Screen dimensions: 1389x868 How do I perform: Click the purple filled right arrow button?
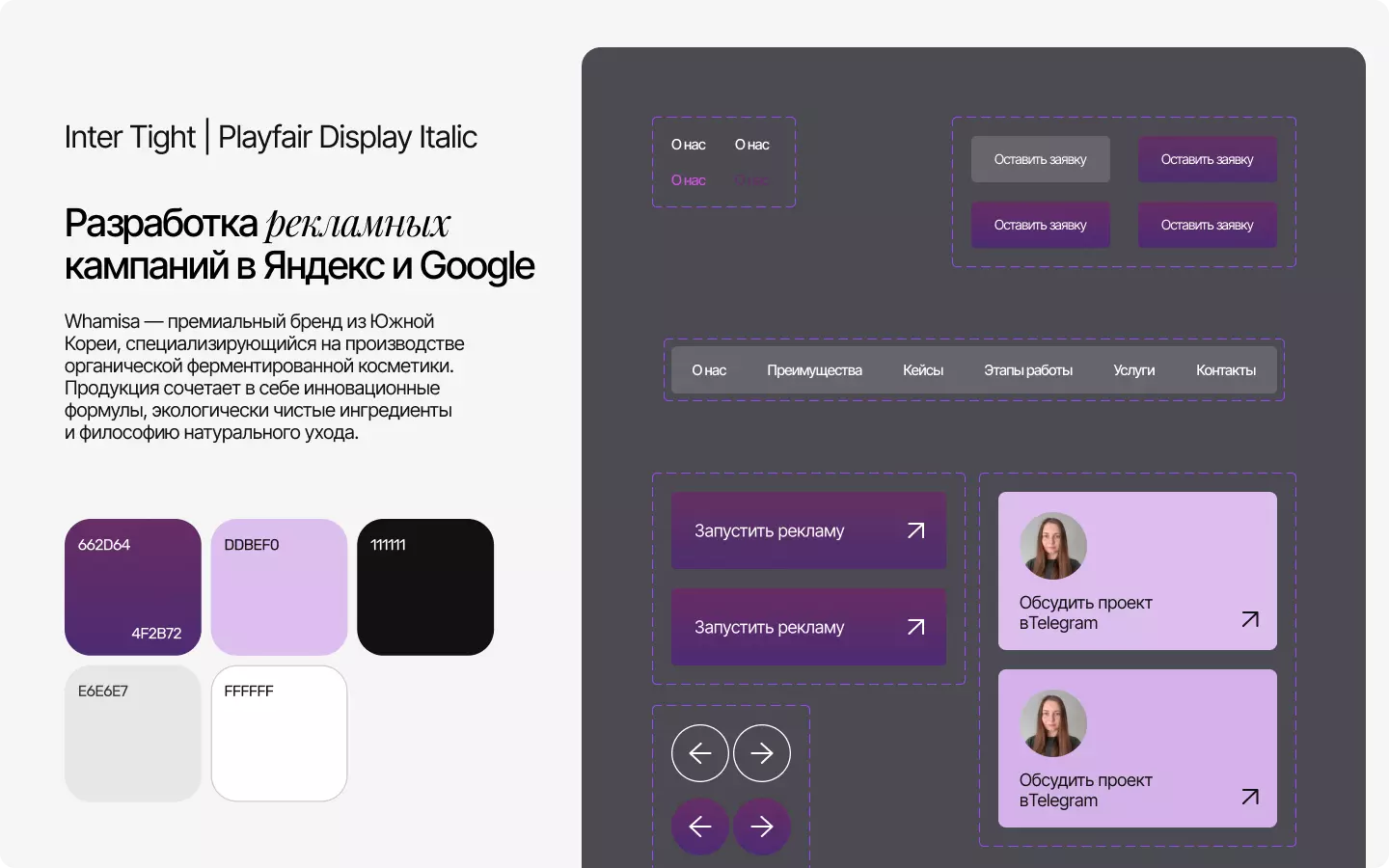pyautogui.click(x=762, y=827)
